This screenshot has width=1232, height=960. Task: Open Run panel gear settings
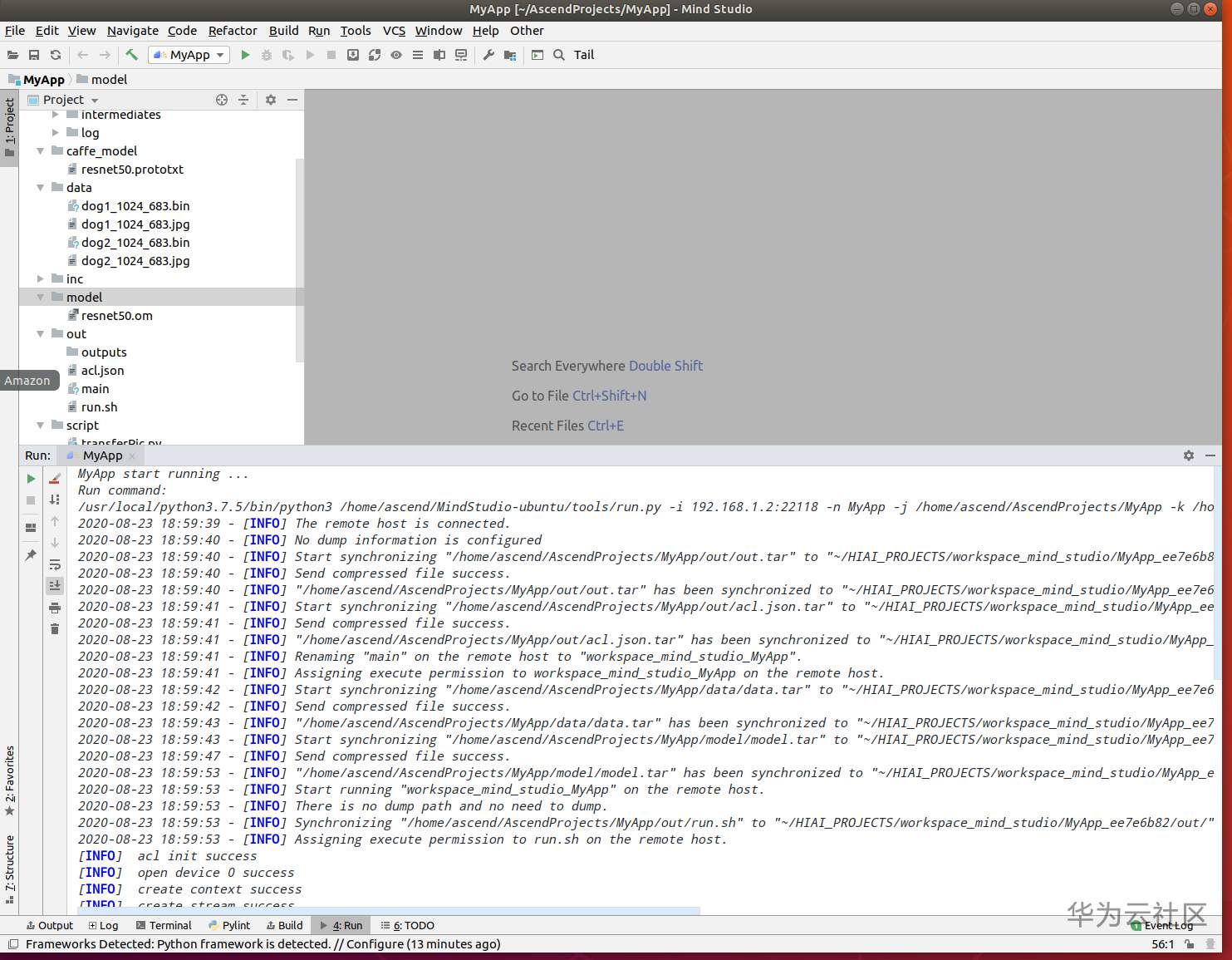[x=1189, y=455]
